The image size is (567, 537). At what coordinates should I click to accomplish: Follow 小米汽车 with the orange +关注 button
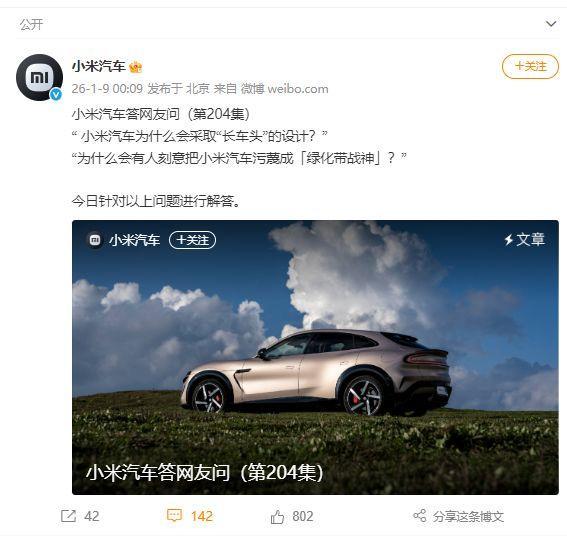point(530,66)
